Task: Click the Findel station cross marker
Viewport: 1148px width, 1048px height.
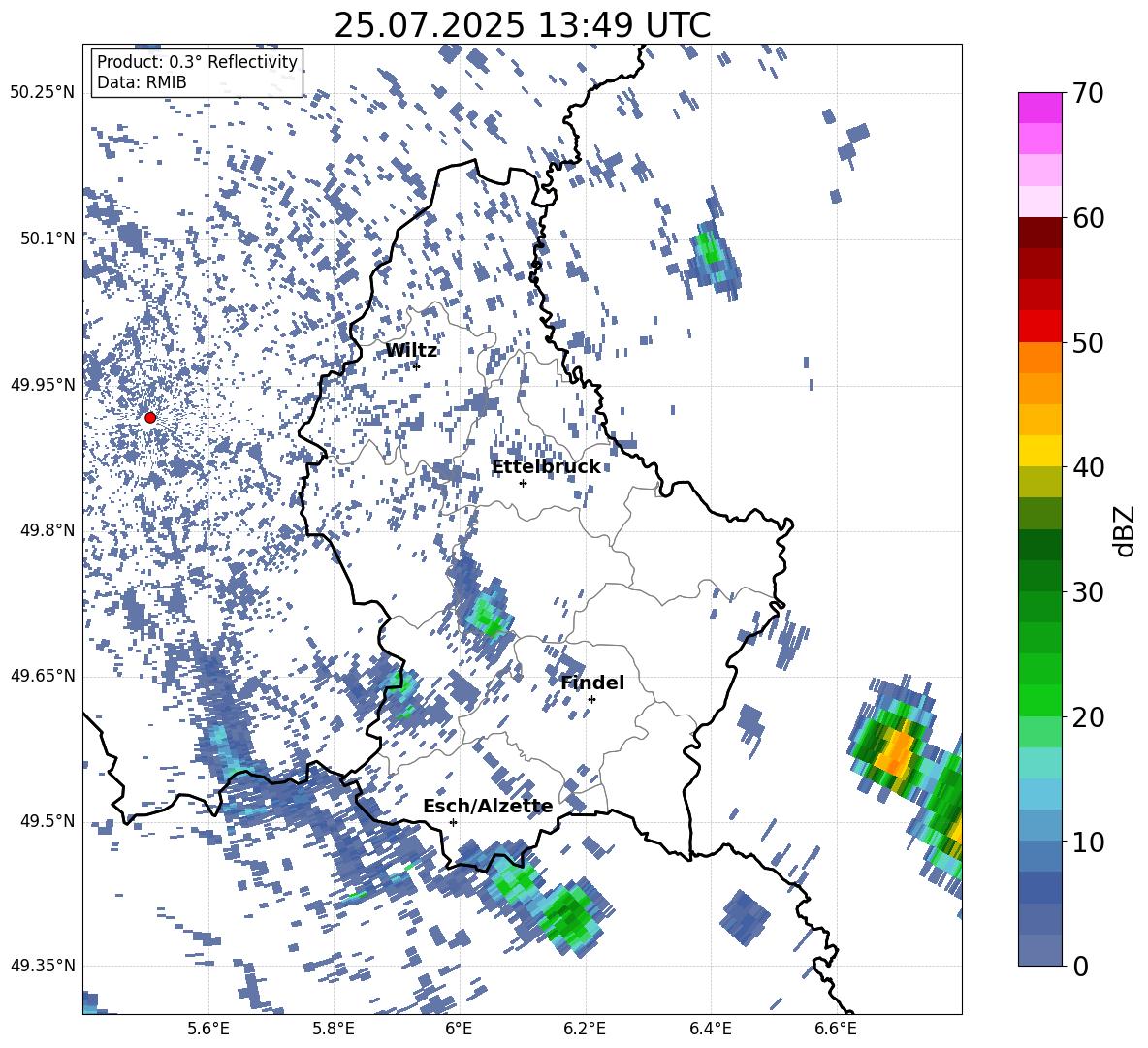Action: coord(591,699)
